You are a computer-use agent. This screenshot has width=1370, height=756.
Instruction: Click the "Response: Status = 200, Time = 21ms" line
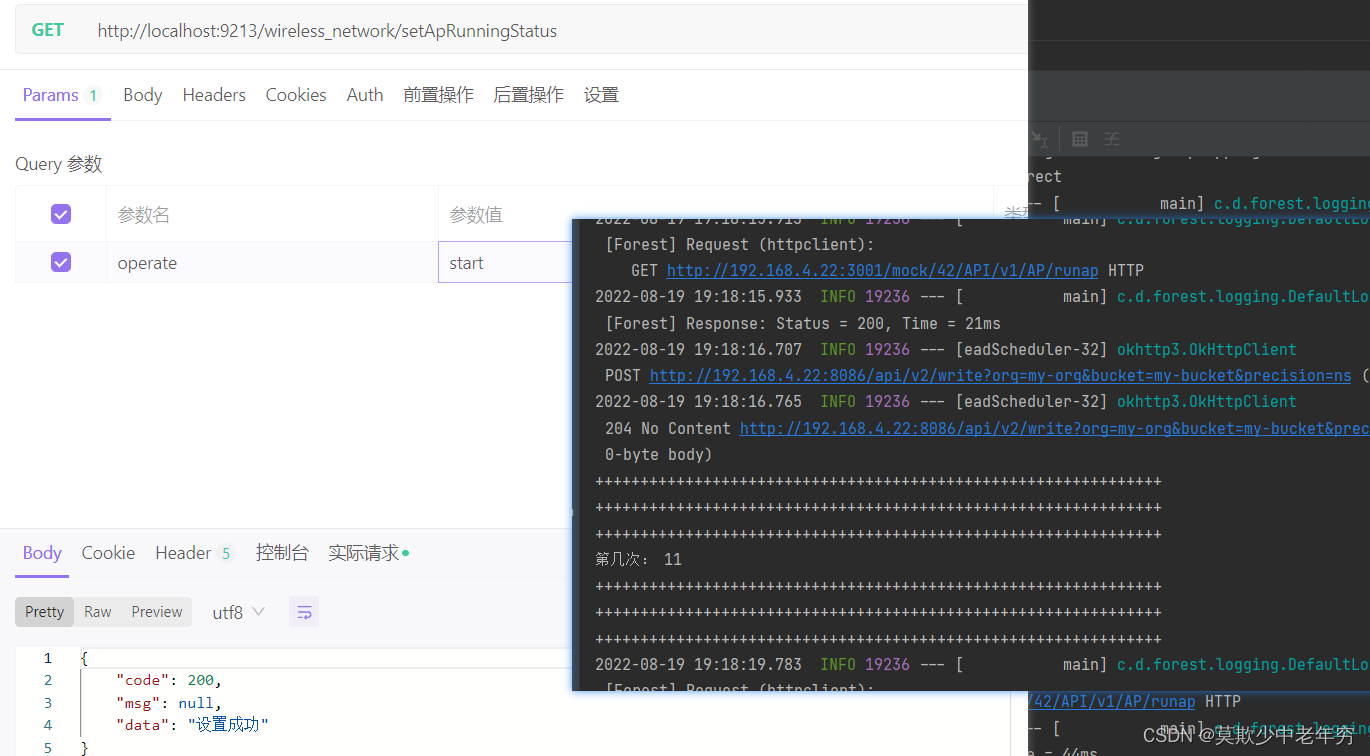803,323
